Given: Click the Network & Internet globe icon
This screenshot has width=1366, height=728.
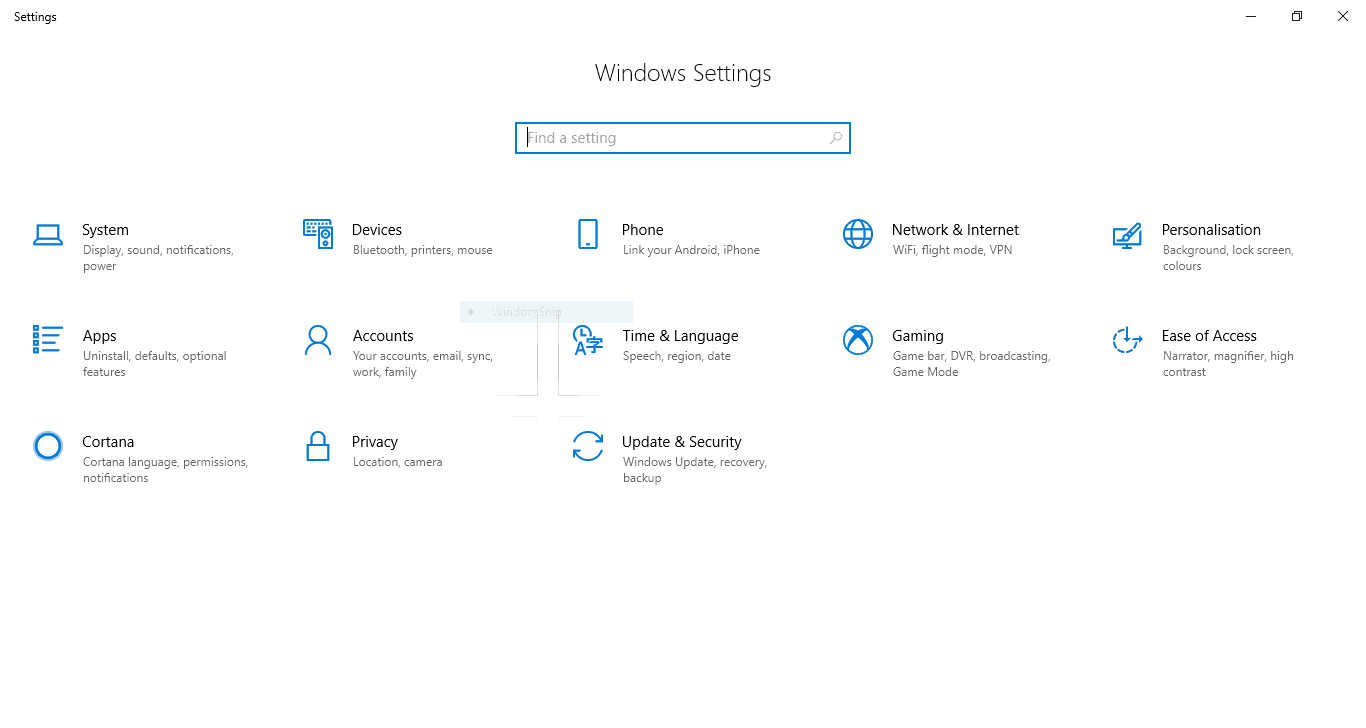Looking at the screenshot, I should (x=858, y=234).
